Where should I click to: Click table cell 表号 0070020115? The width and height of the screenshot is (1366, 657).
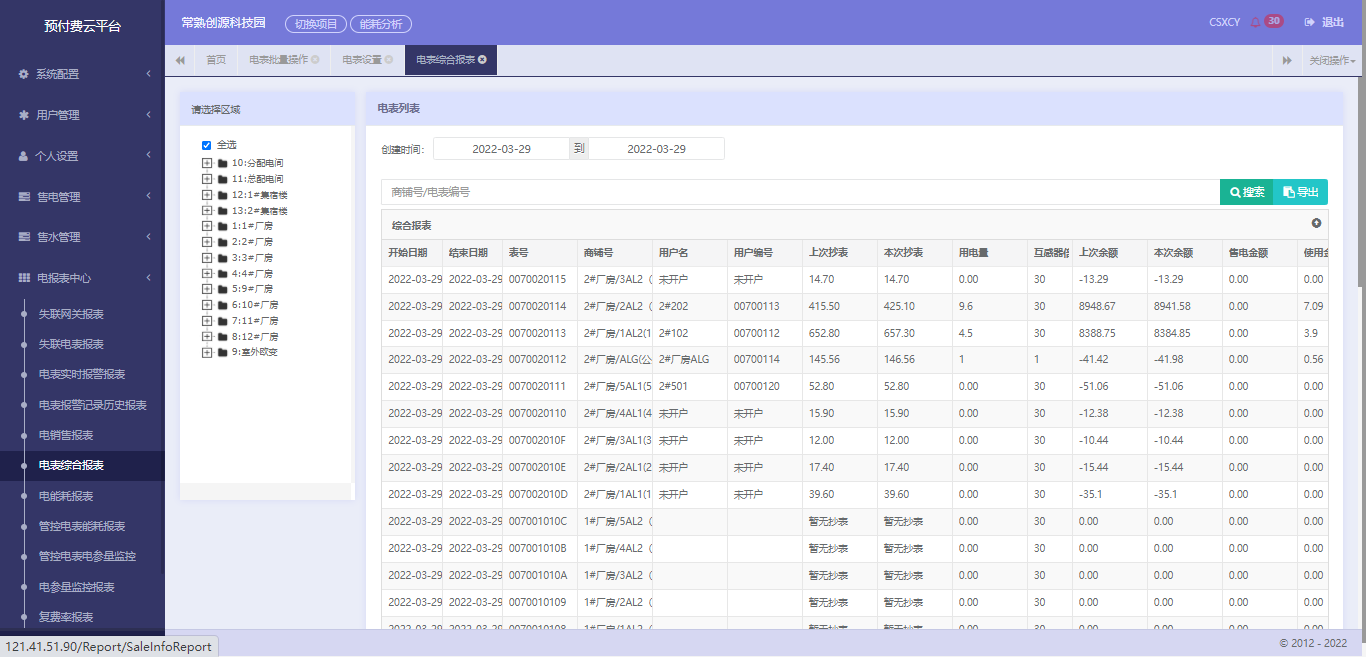(537, 279)
